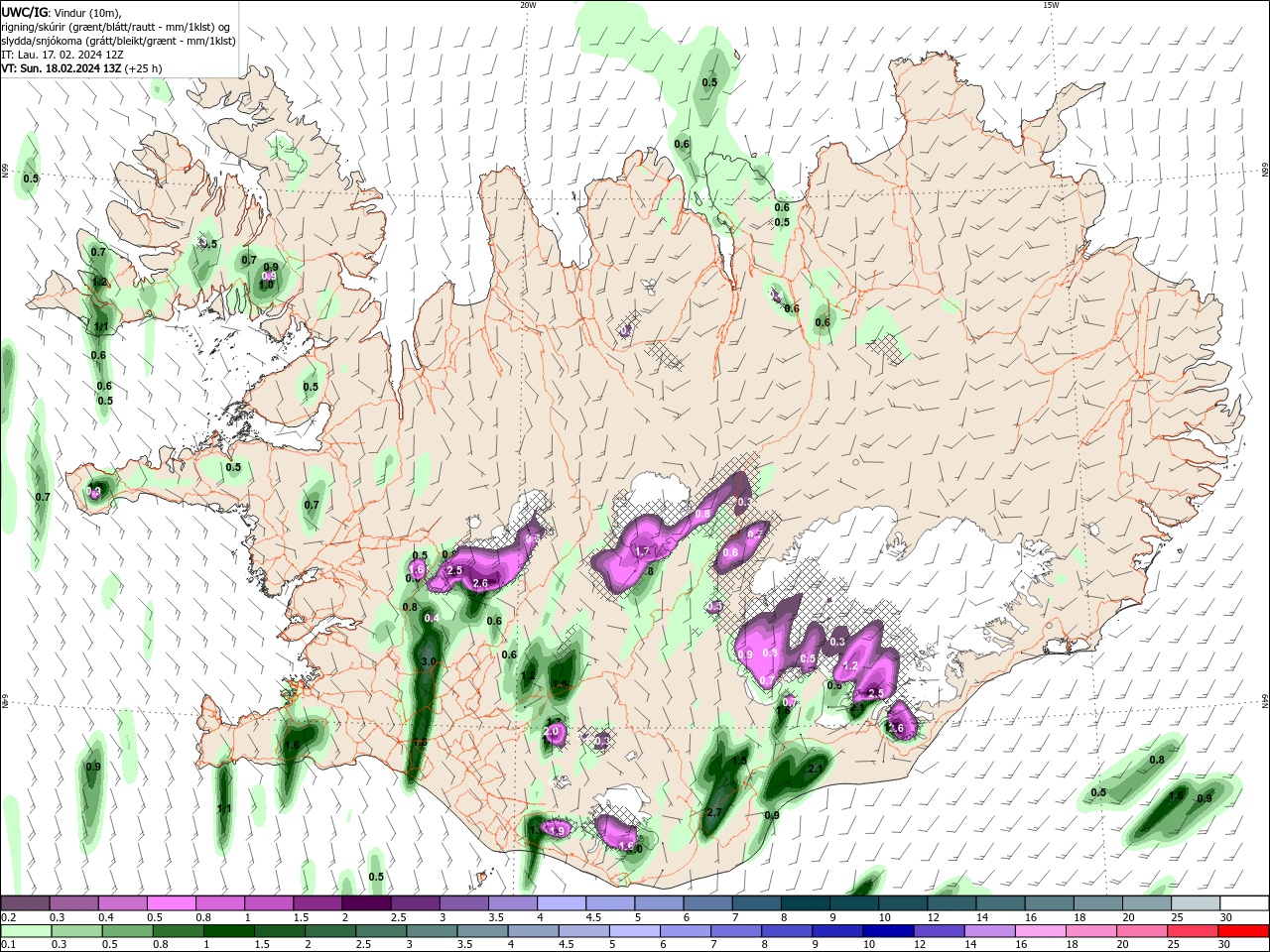
Task: Pick the palest green 0.1–0.3 swatch in lower legend
Action: point(27,931)
